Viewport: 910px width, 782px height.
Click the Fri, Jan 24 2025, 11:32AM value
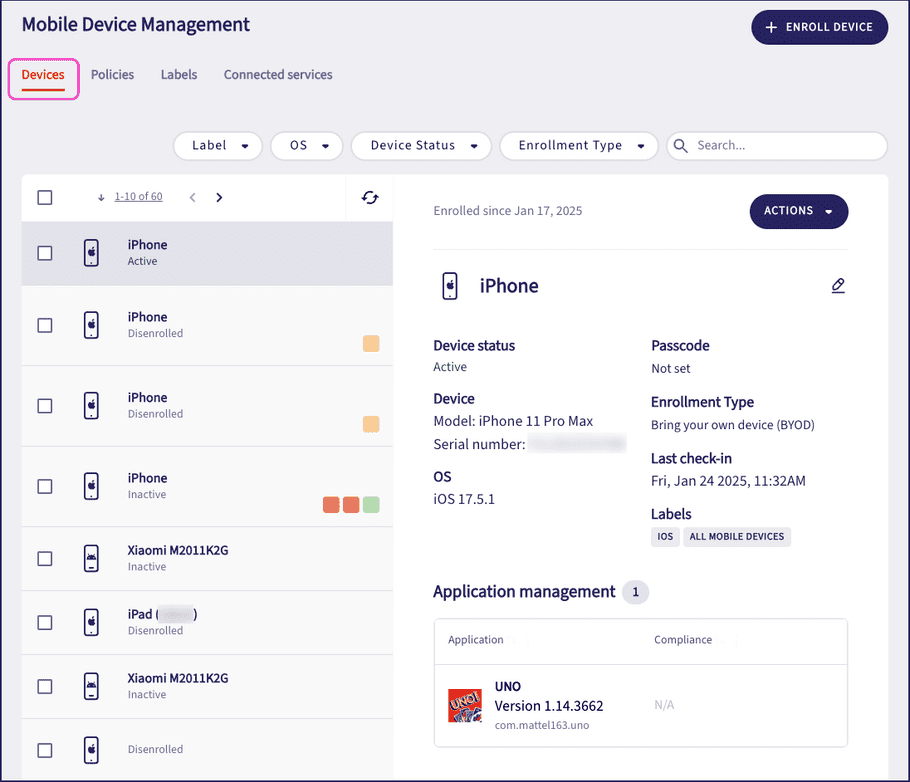pyautogui.click(x=728, y=481)
